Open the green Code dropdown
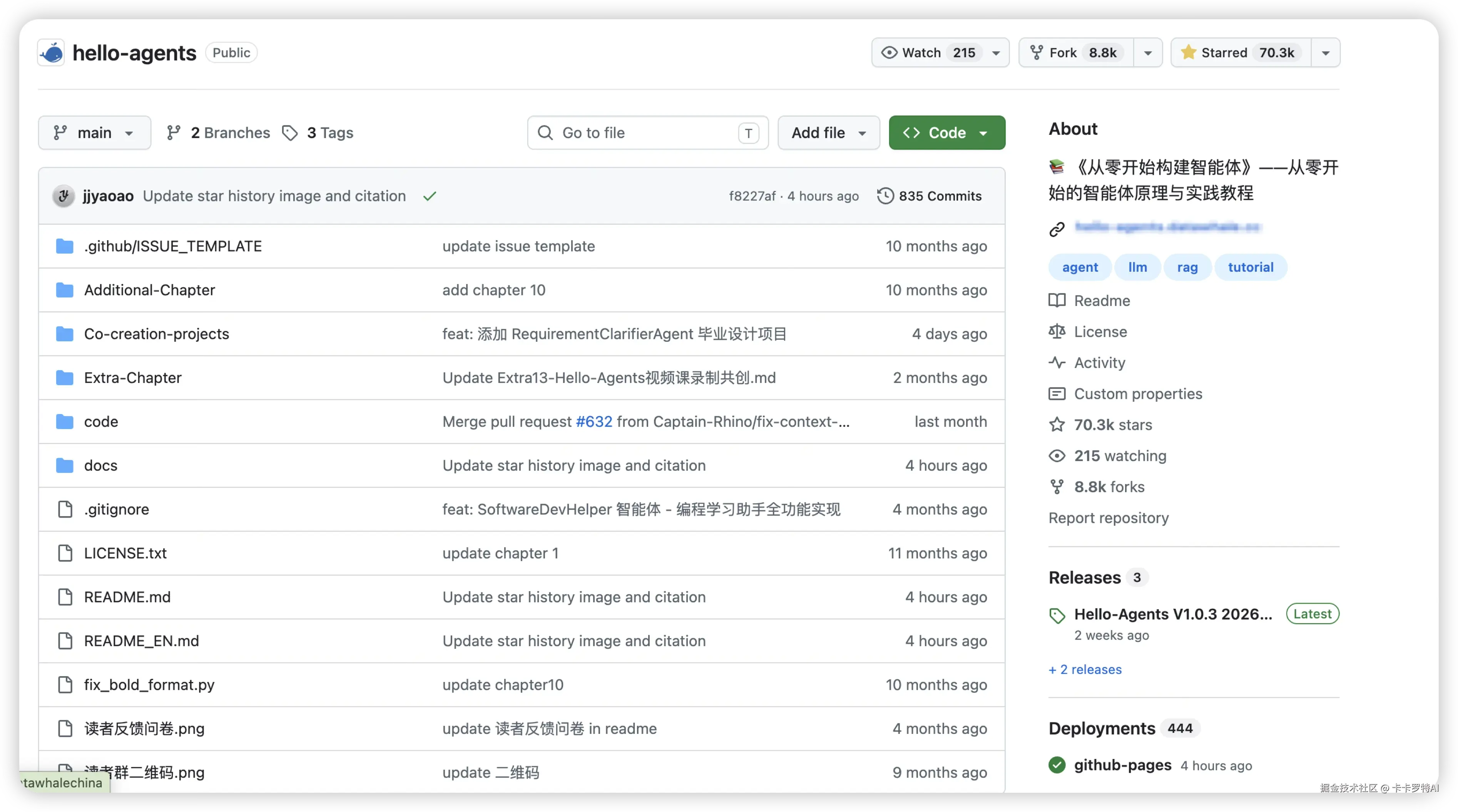 pos(947,133)
